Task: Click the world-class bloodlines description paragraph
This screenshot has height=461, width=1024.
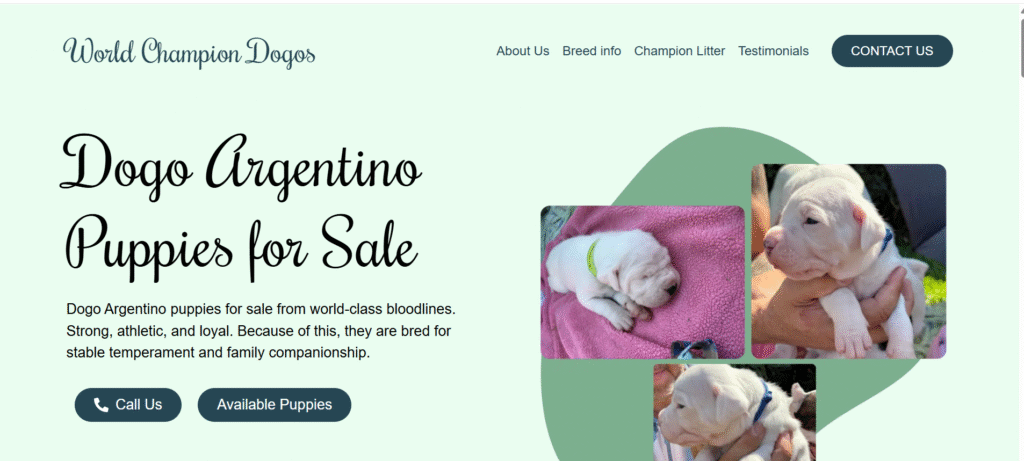Action: tap(261, 330)
